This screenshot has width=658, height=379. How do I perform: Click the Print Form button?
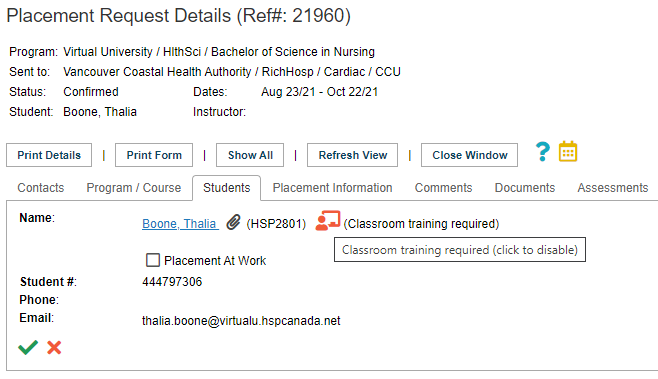point(154,155)
